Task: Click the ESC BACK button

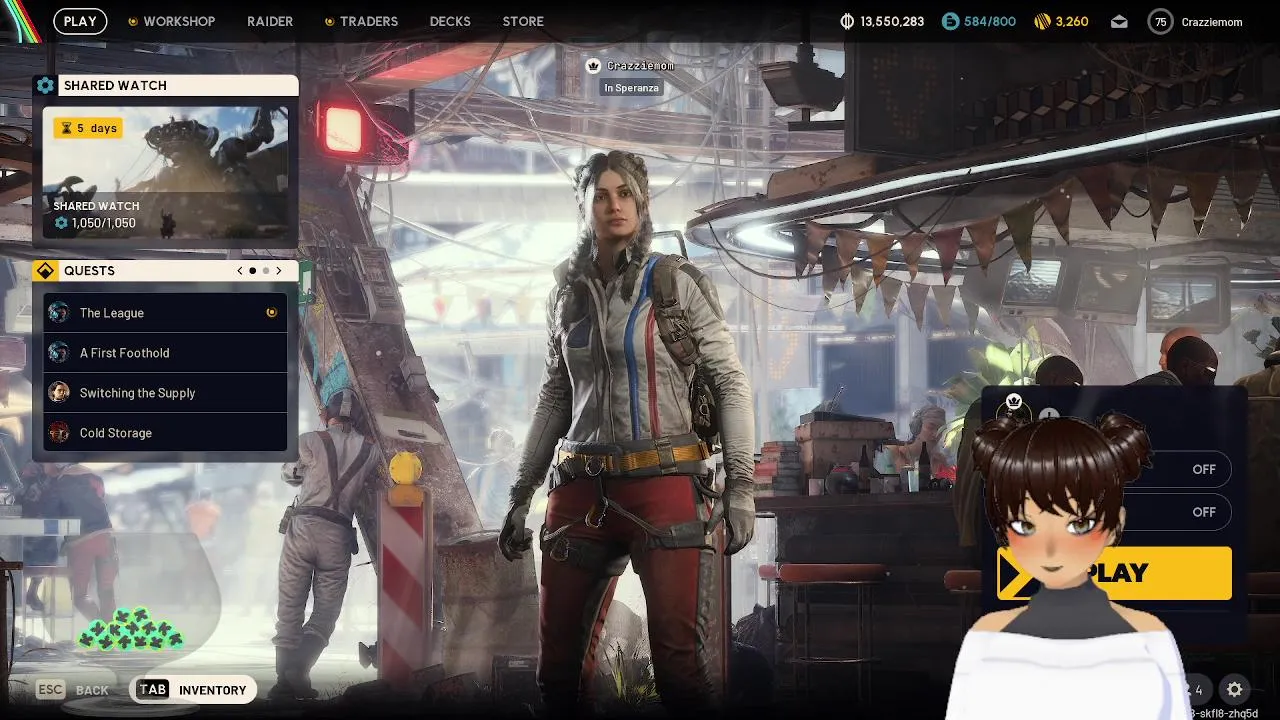Action: click(x=73, y=690)
